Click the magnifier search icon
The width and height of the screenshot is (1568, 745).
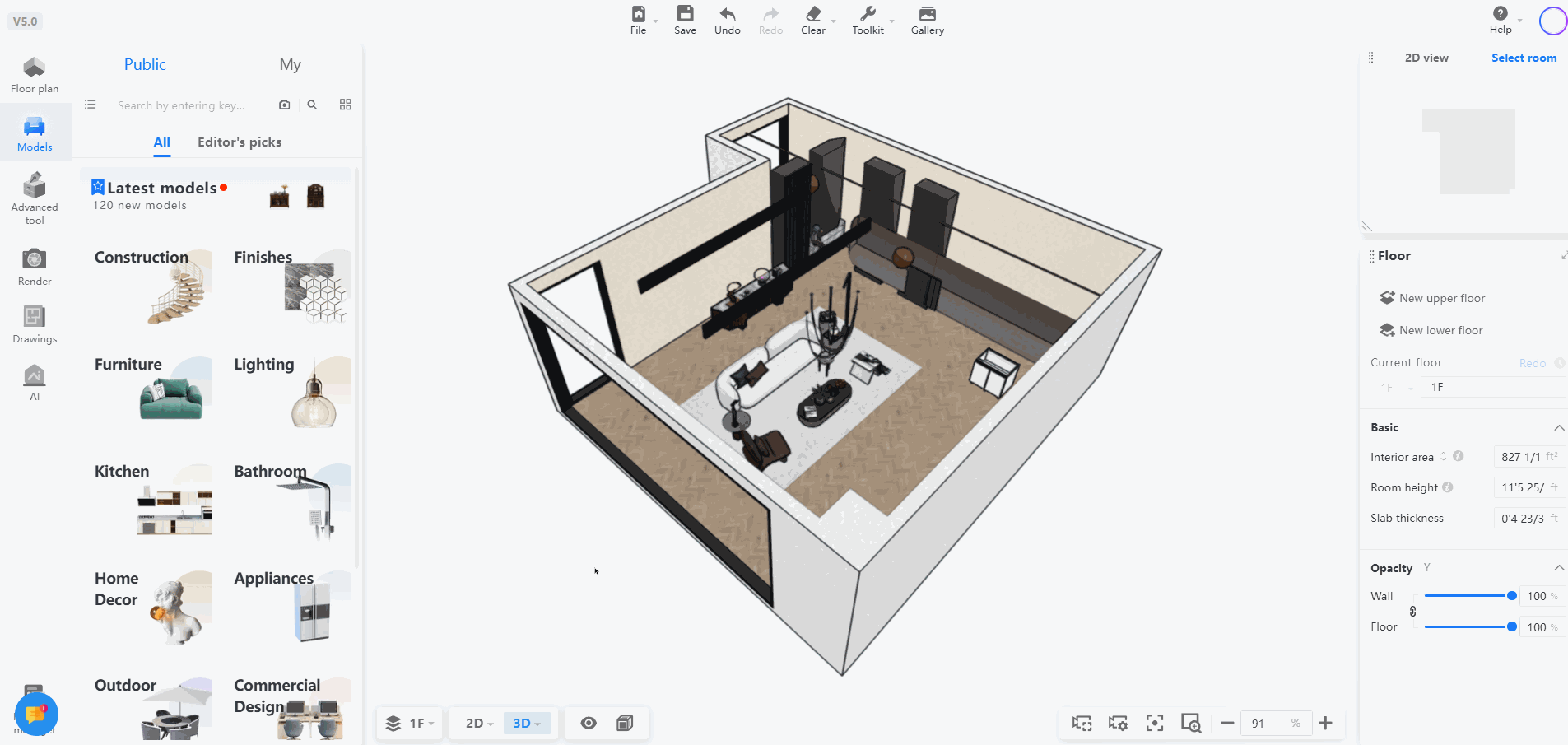click(312, 105)
